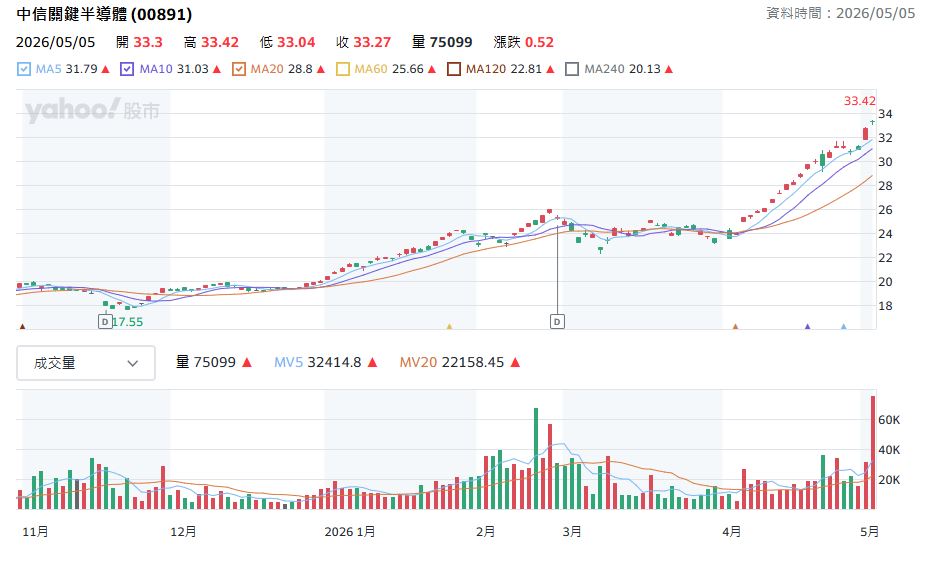Click the tallest red volume bar at May
Image resolution: width=932 pixels, height=575 pixels.
[873, 453]
